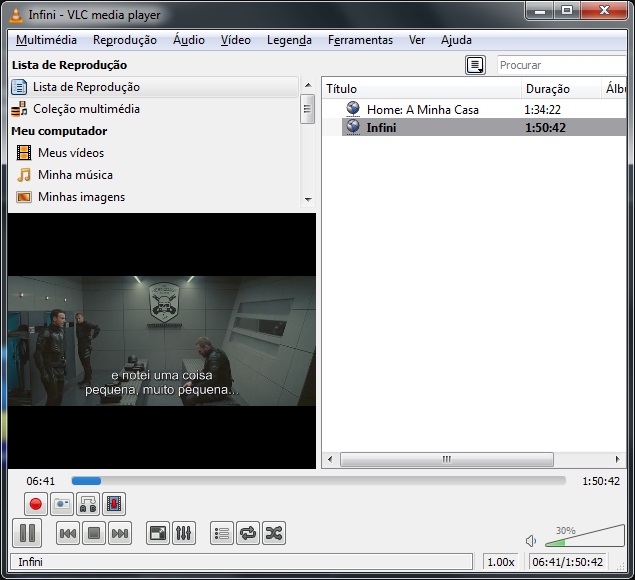This screenshot has height=580, width=635.
Task: Open Minha música folder entry
Action: tap(154, 175)
